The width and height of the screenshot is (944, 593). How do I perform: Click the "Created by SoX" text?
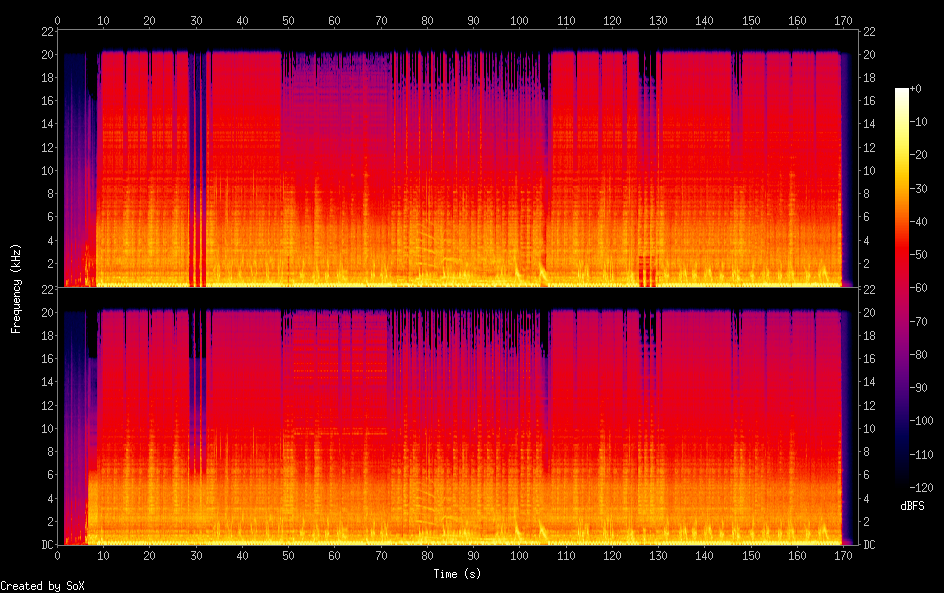pos(42,586)
